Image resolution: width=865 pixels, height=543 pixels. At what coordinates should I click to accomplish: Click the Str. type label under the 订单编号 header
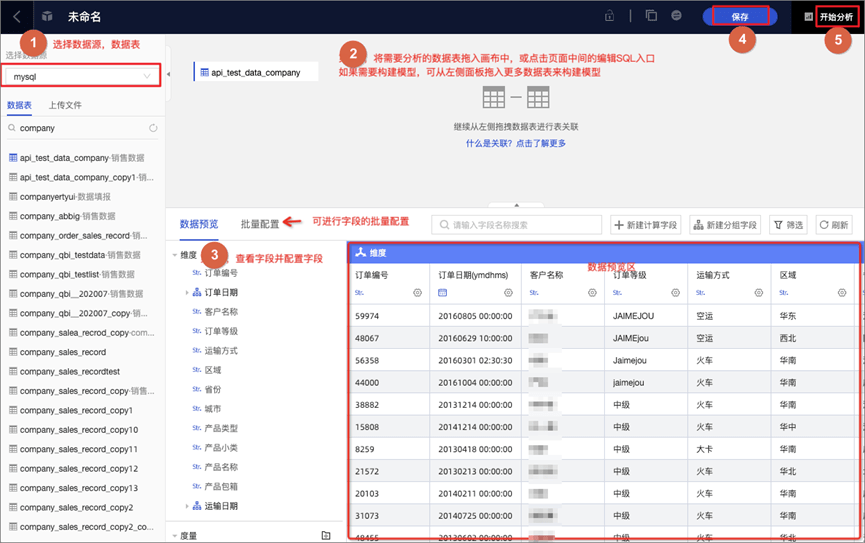click(359, 293)
